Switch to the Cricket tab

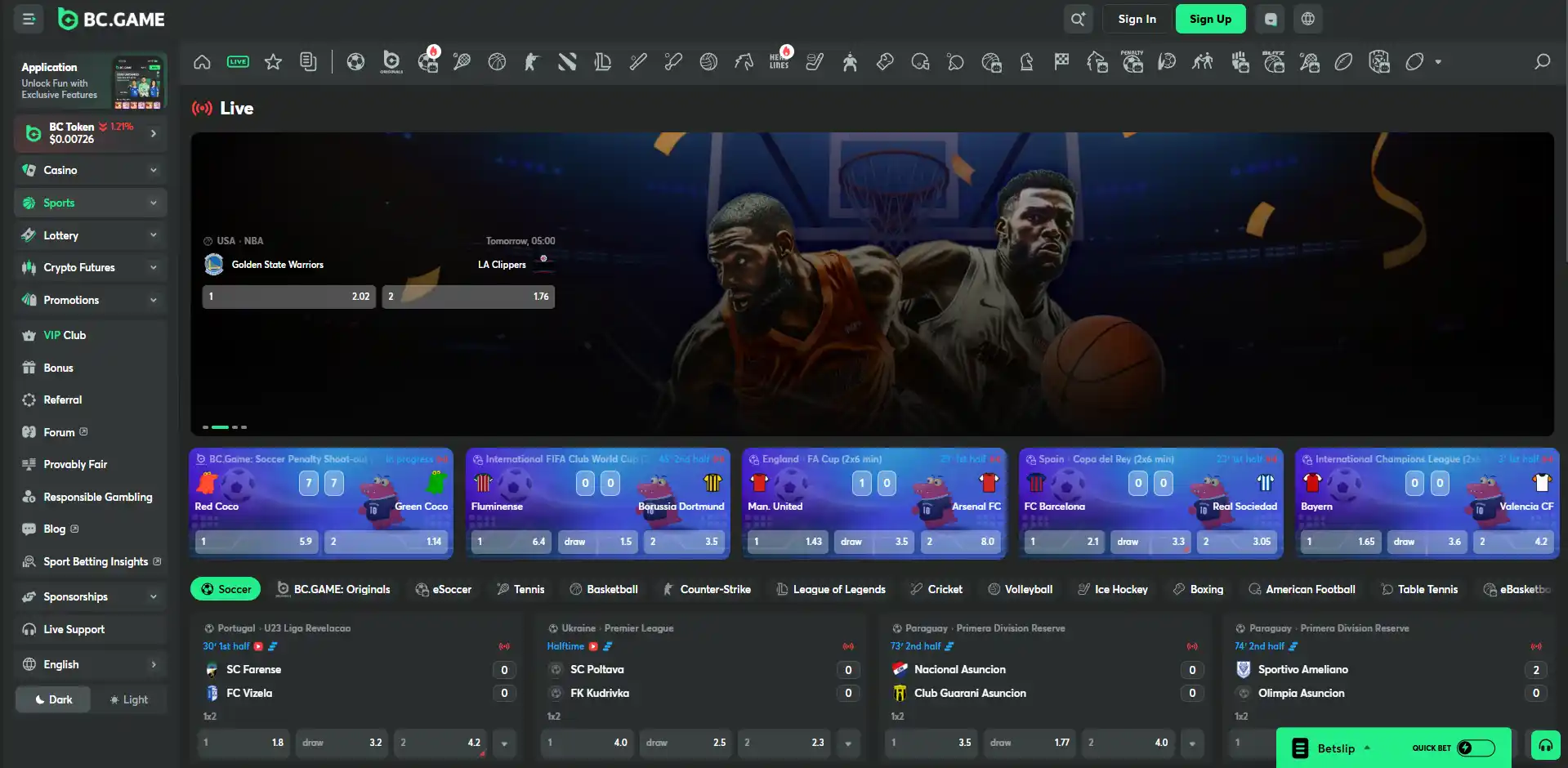(x=936, y=589)
